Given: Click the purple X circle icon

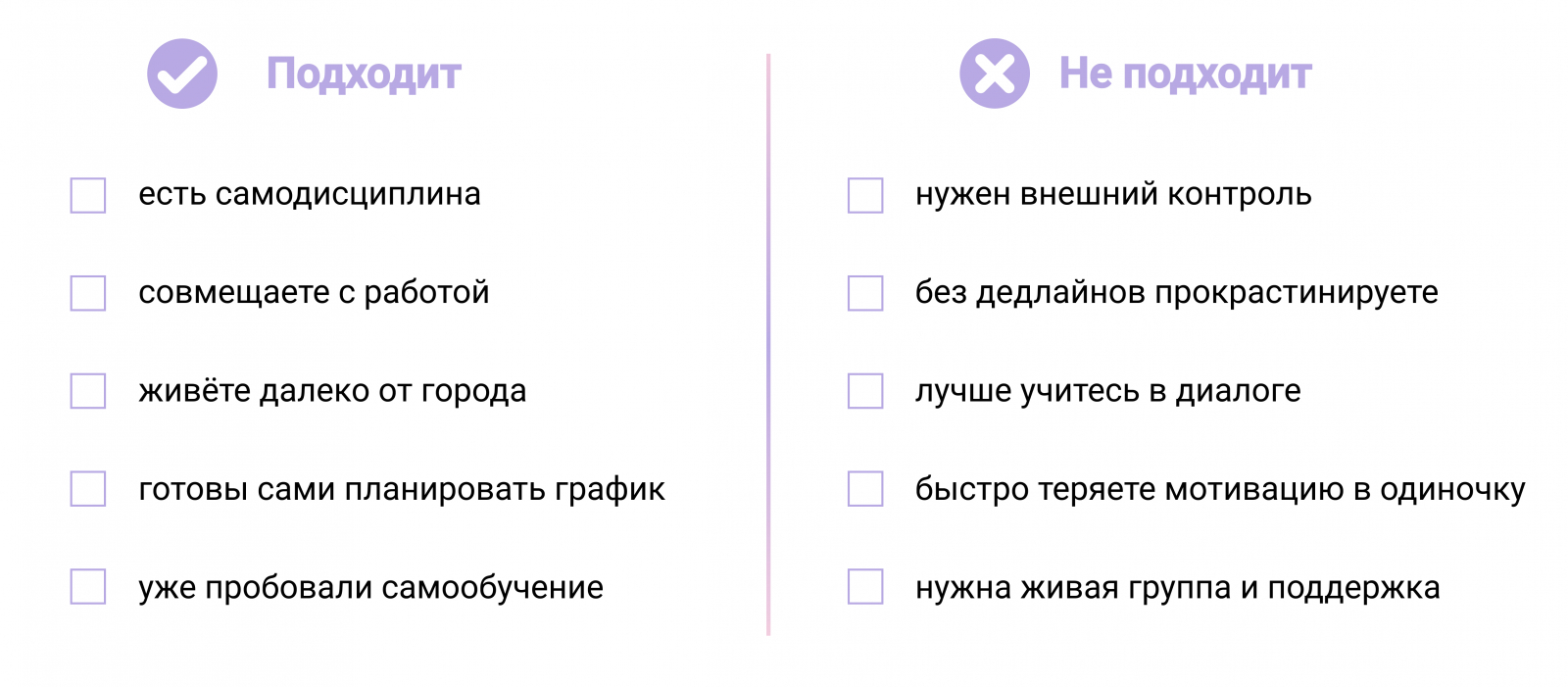Looking at the screenshot, I should tap(994, 74).
